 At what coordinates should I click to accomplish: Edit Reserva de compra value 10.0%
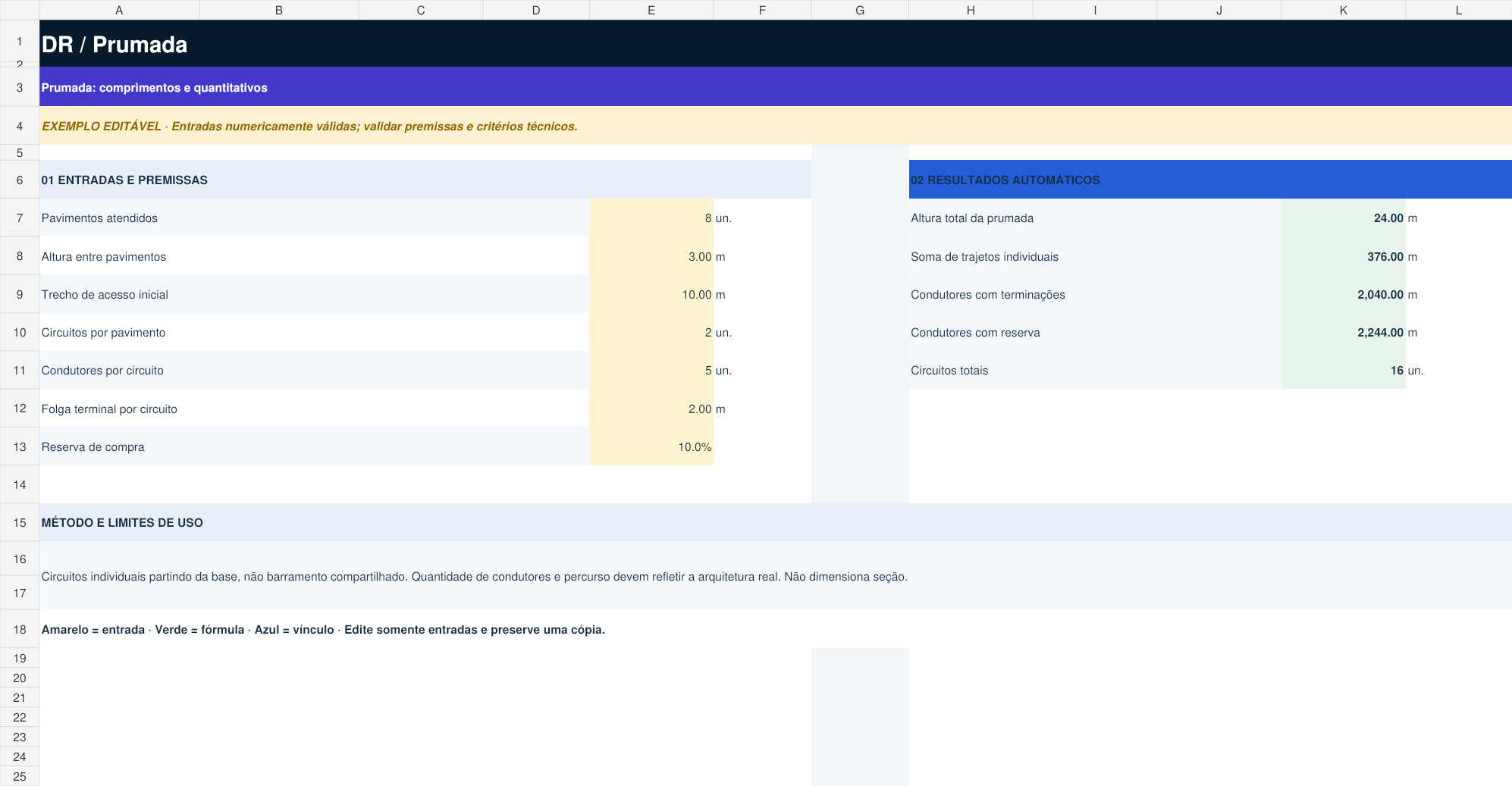pos(651,446)
